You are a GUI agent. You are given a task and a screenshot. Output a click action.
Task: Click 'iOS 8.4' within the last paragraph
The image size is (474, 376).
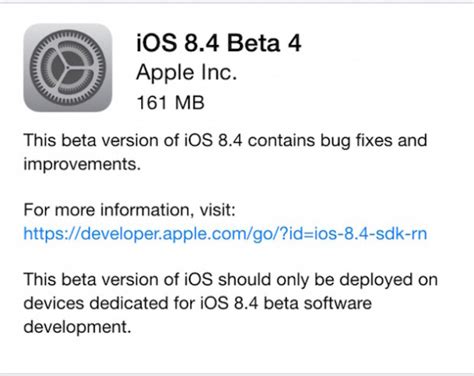[229, 303]
